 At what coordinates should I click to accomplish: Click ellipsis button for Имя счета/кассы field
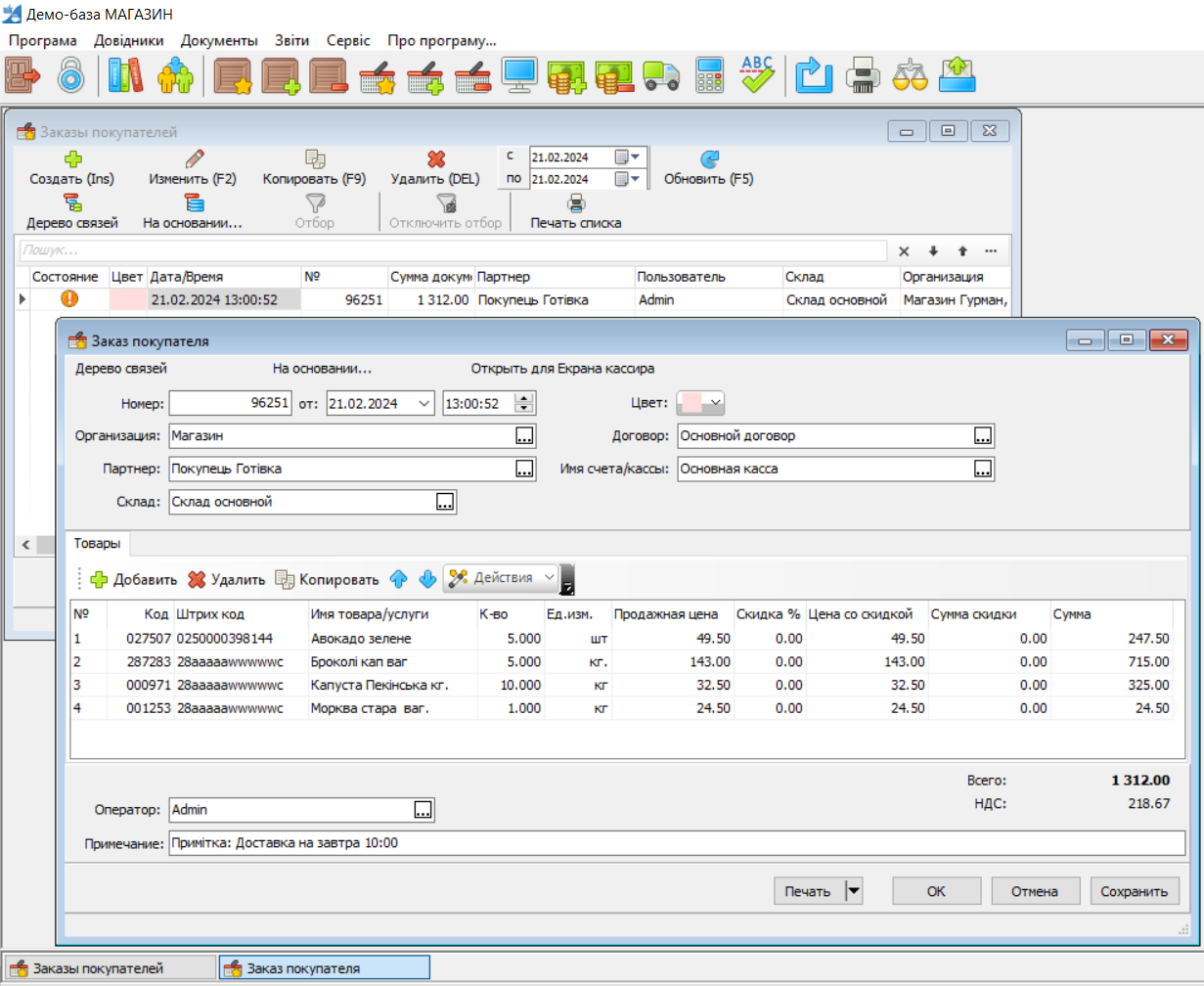(x=983, y=470)
